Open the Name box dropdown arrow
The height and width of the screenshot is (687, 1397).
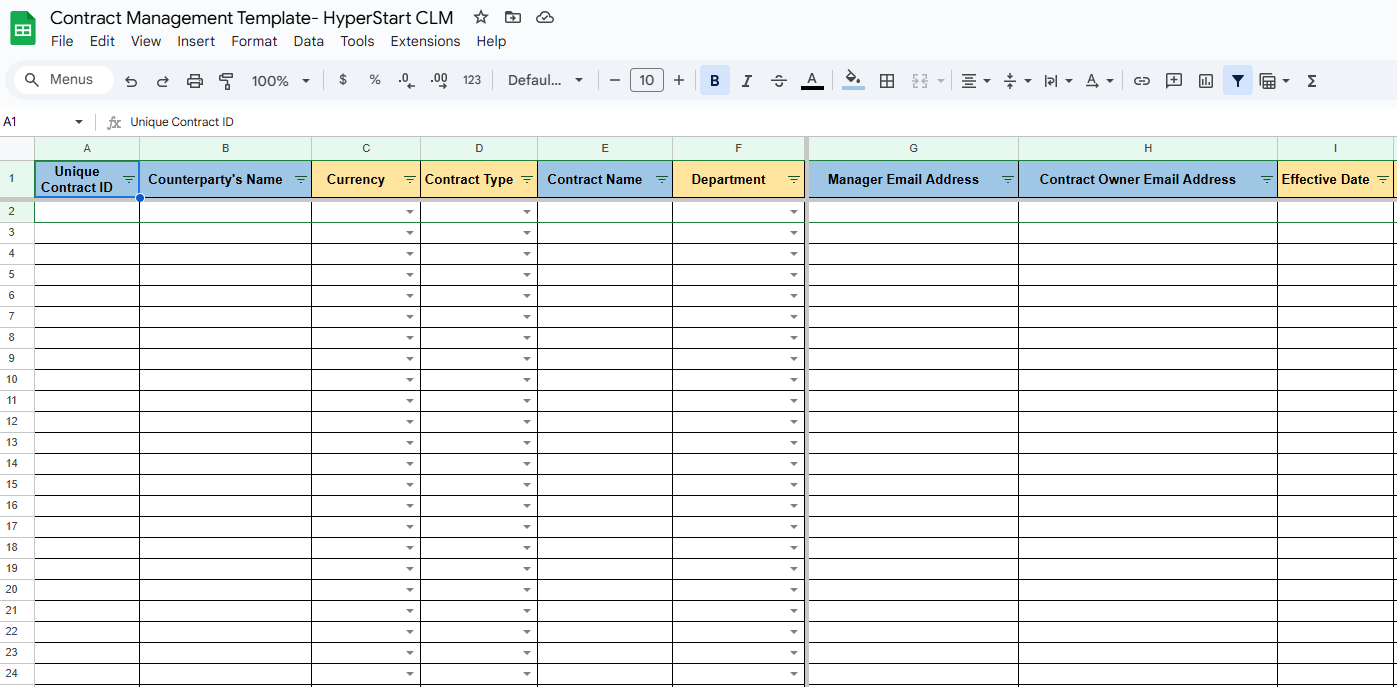[79, 122]
